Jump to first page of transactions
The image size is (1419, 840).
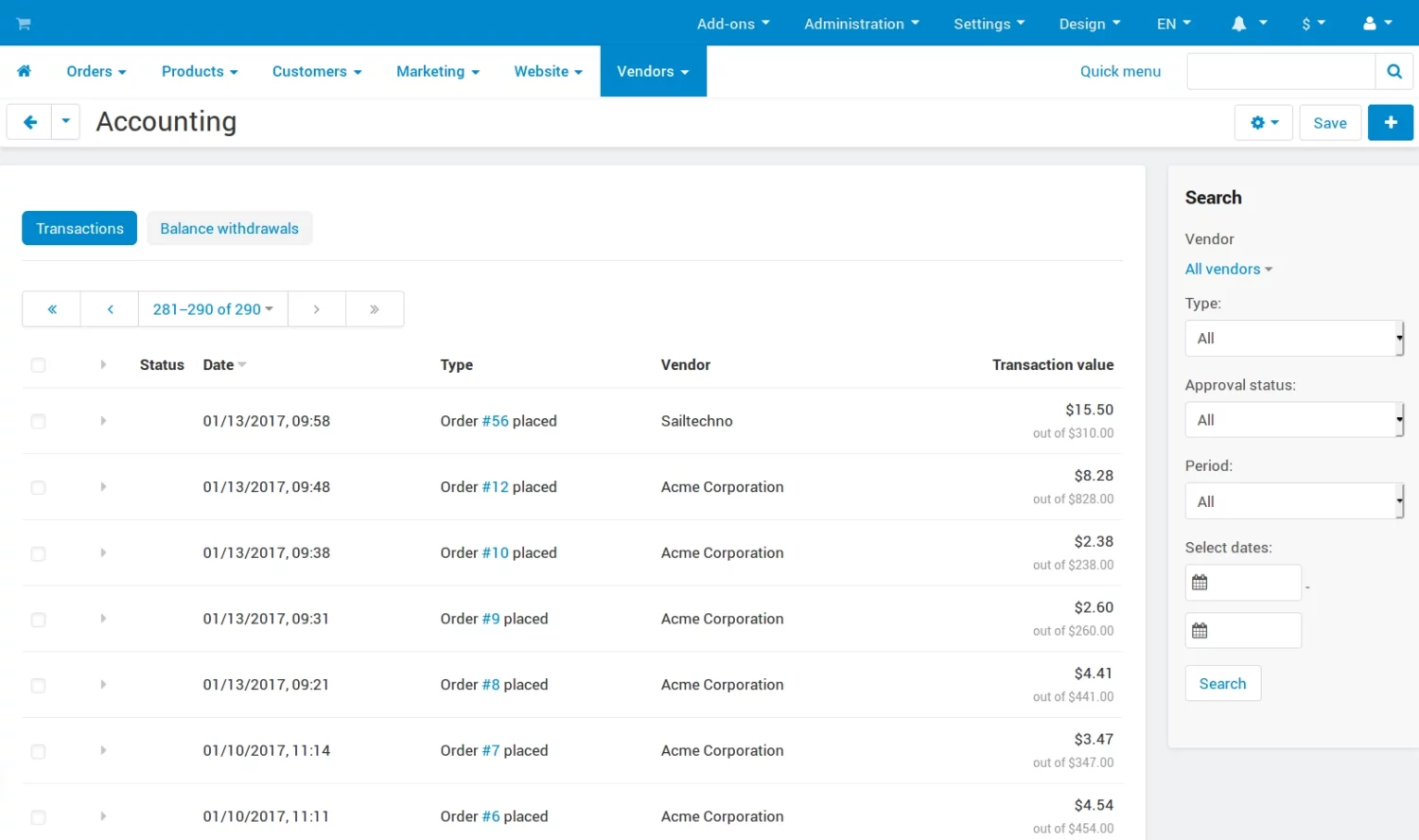tap(52, 309)
